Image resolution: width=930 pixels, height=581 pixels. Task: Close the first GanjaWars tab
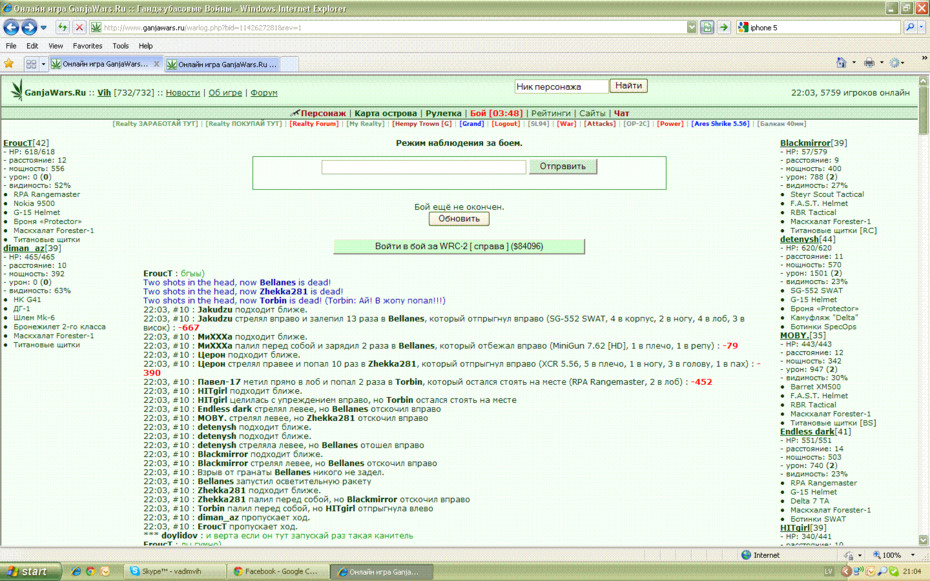tap(157, 64)
